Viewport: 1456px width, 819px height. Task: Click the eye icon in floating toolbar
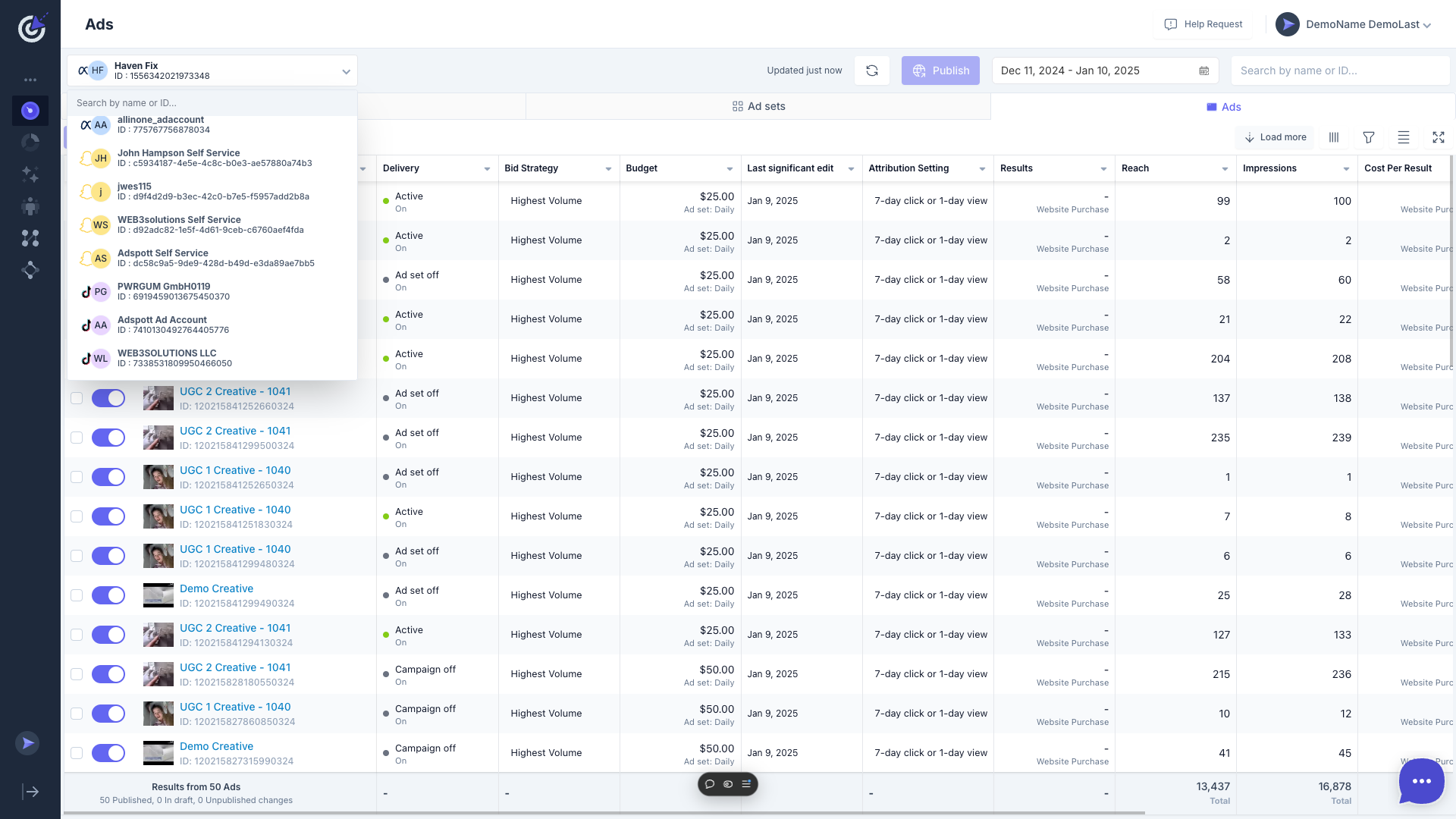tap(728, 784)
